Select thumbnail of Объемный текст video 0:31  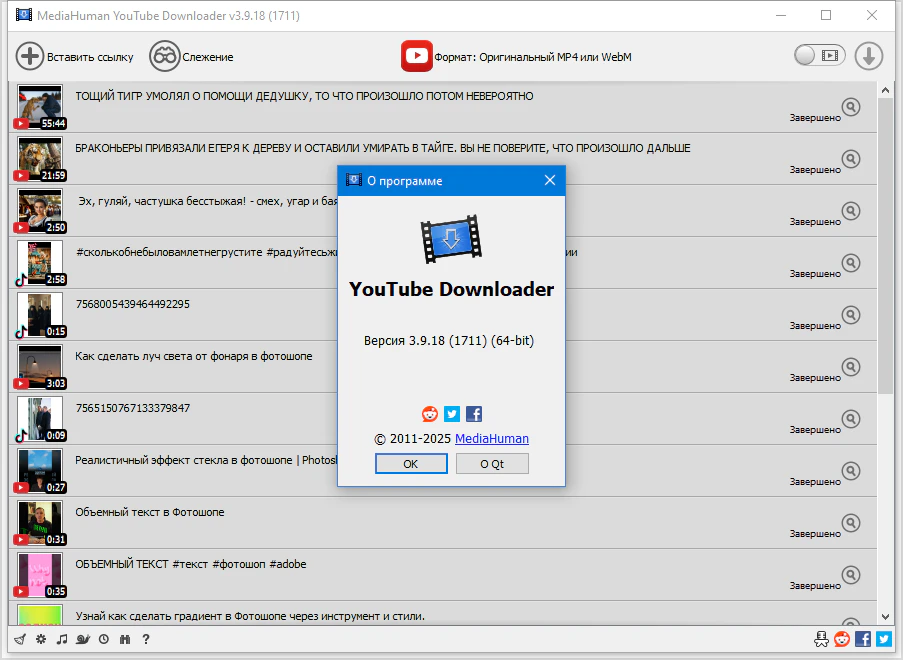[x=40, y=523]
